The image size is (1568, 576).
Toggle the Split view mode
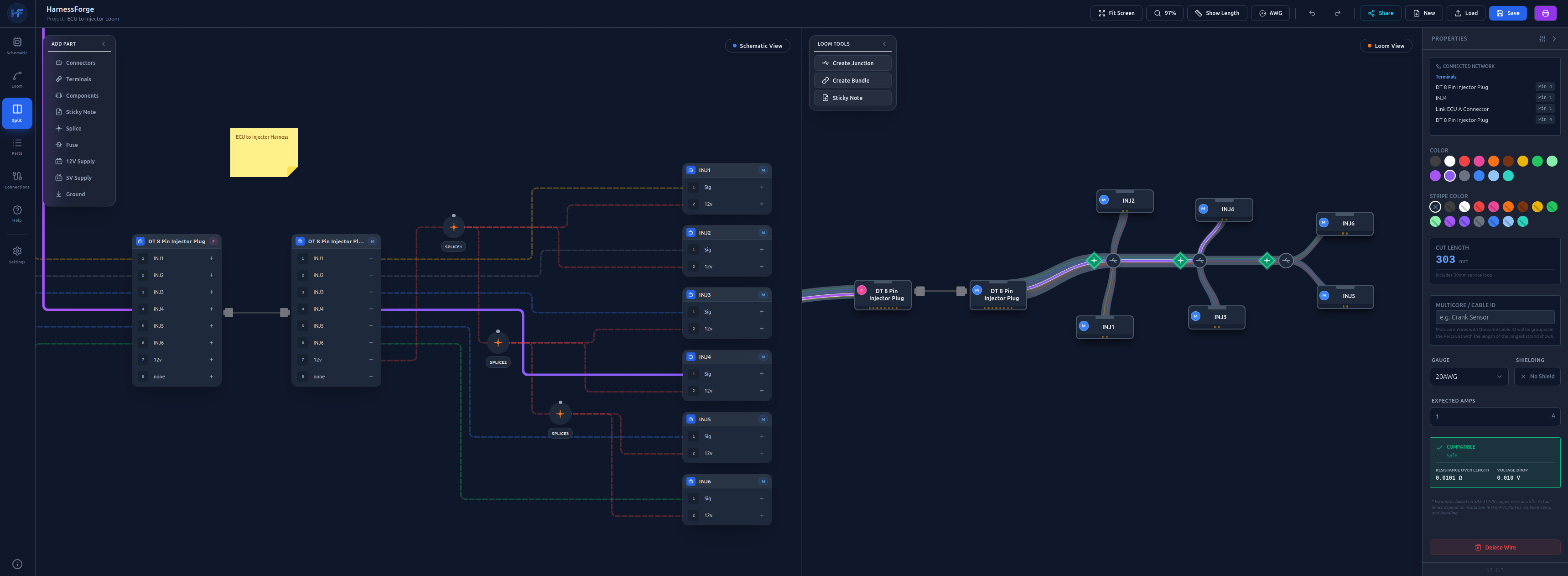17,113
